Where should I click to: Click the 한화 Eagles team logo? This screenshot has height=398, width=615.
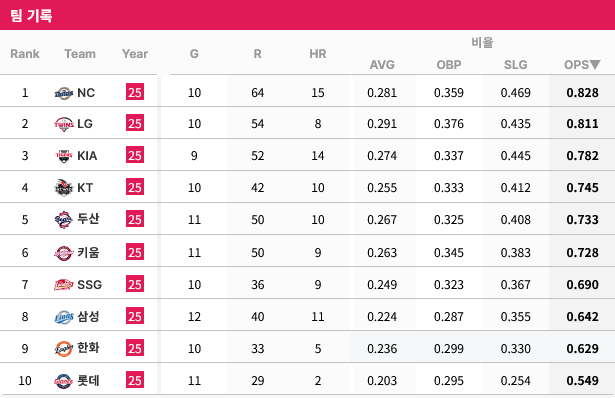[x=64, y=349]
